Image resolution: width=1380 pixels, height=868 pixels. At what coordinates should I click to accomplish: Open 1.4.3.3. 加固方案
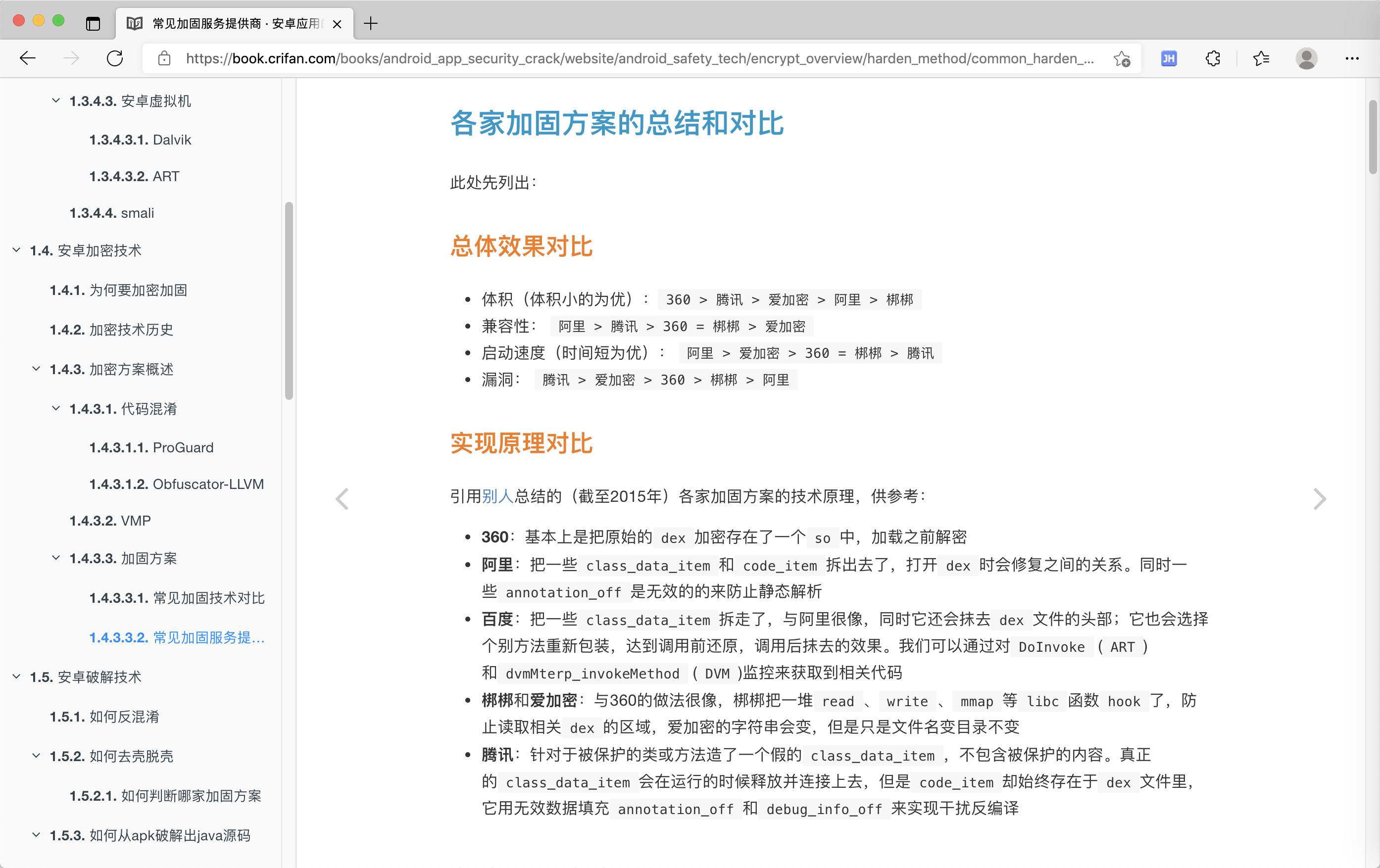[x=123, y=559]
